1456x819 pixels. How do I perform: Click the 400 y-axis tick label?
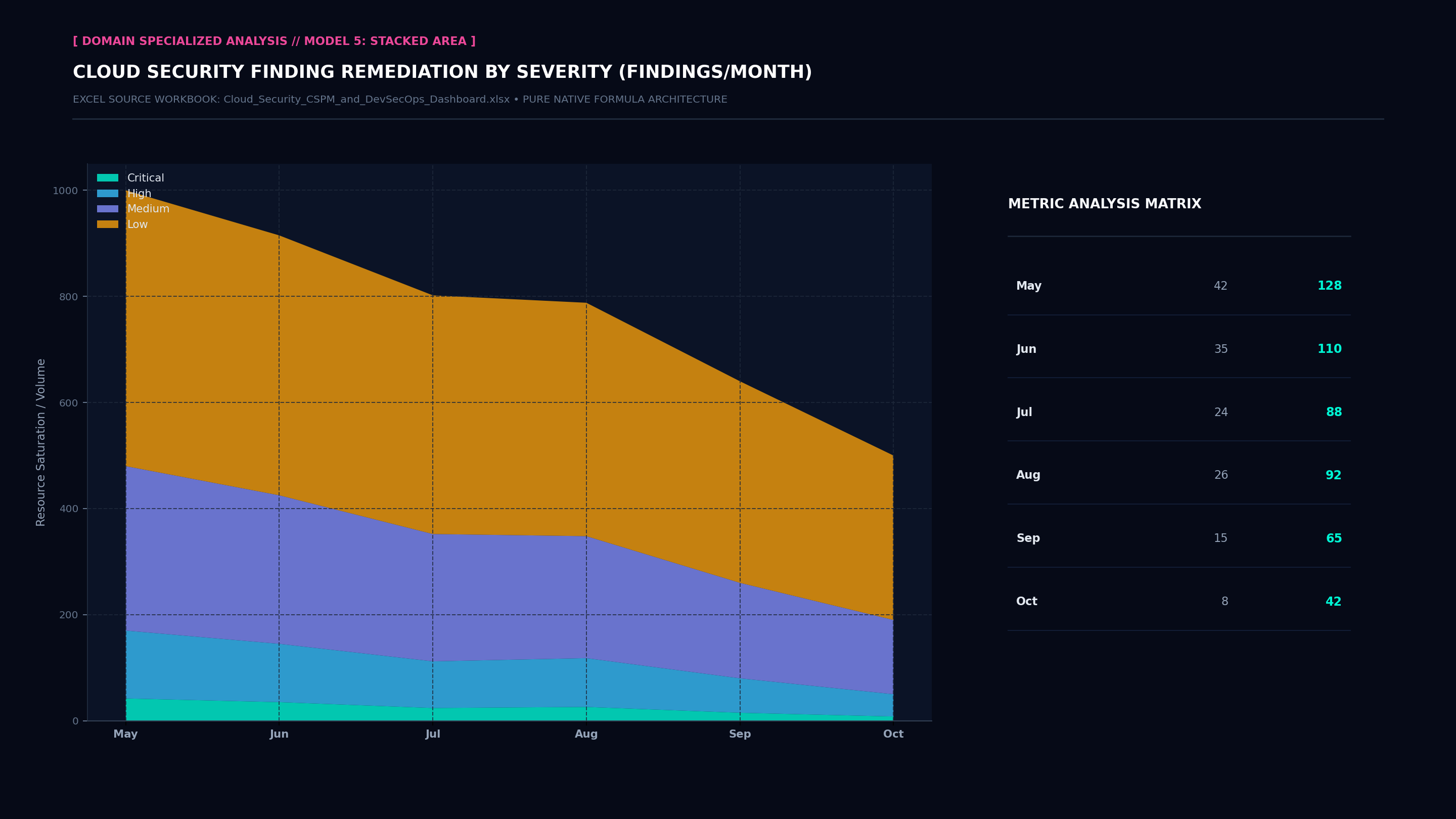(x=68, y=509)
